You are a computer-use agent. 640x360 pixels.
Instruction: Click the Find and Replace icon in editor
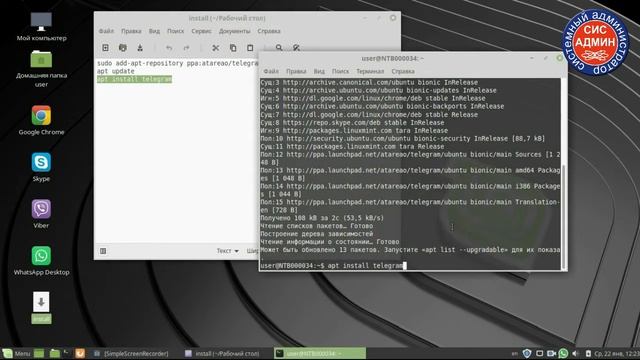point(296,48)
